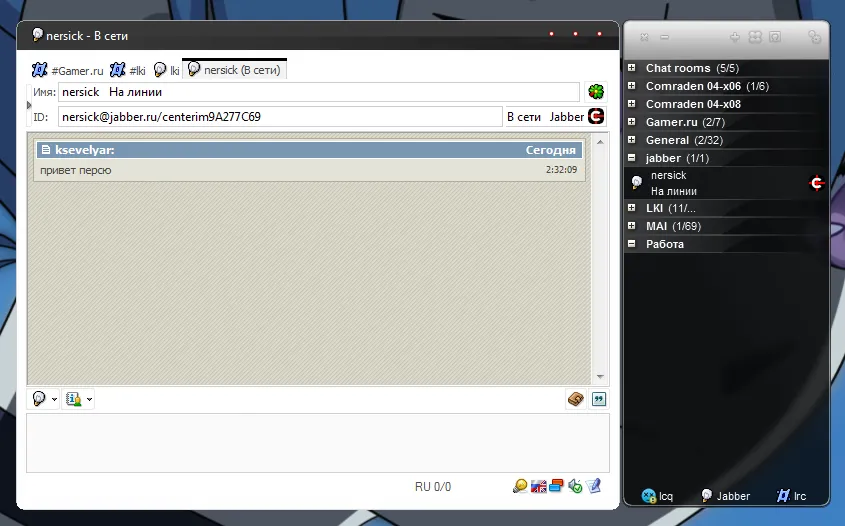Click the Jabber protocol button at bottom
845x526 pixels.
tap(725, 496)
